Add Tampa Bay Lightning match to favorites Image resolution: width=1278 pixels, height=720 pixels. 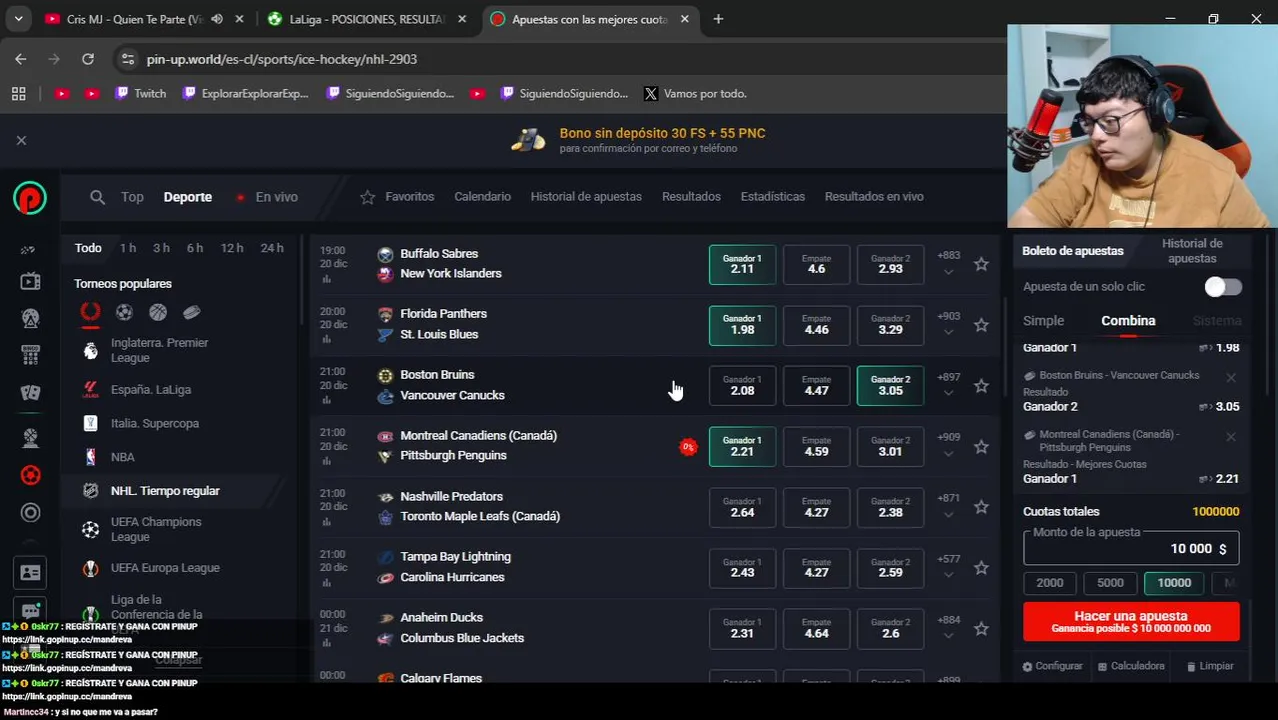pyautogui.click(x=981, y=568)
